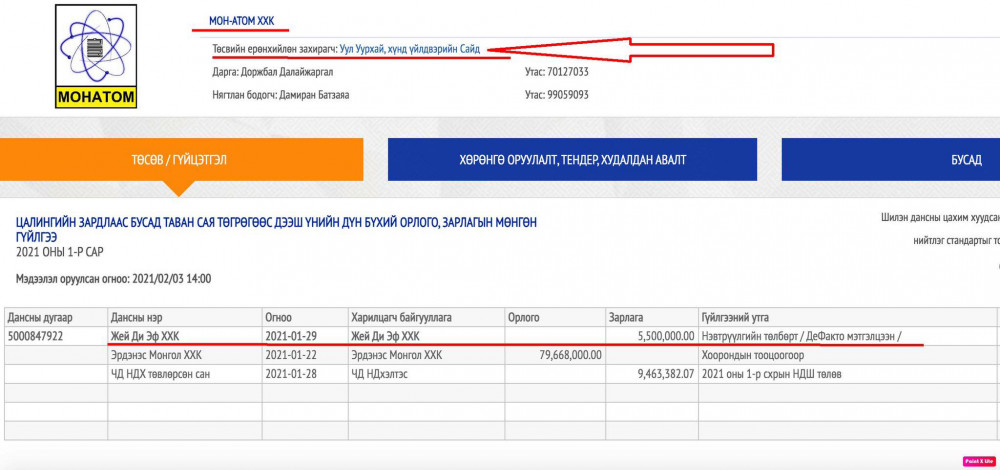1000x470 pixels.
Task: Open the МОН-АТОМ ХХК organization link
Action: 242,21
